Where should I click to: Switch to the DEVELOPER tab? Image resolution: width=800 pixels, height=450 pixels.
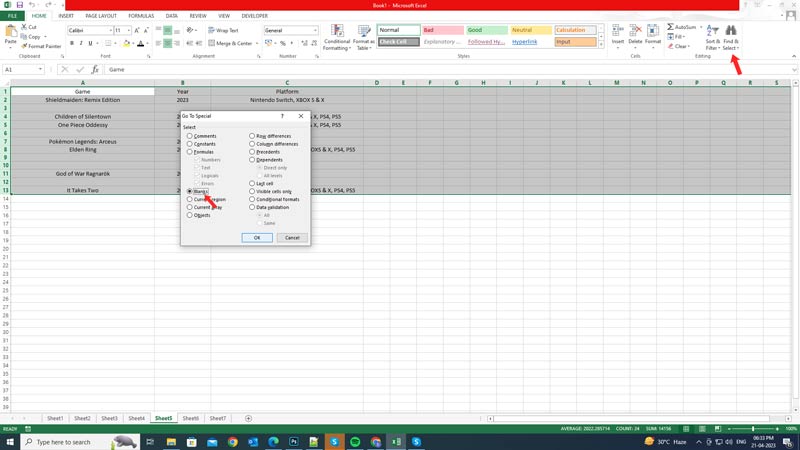[255, 16]
